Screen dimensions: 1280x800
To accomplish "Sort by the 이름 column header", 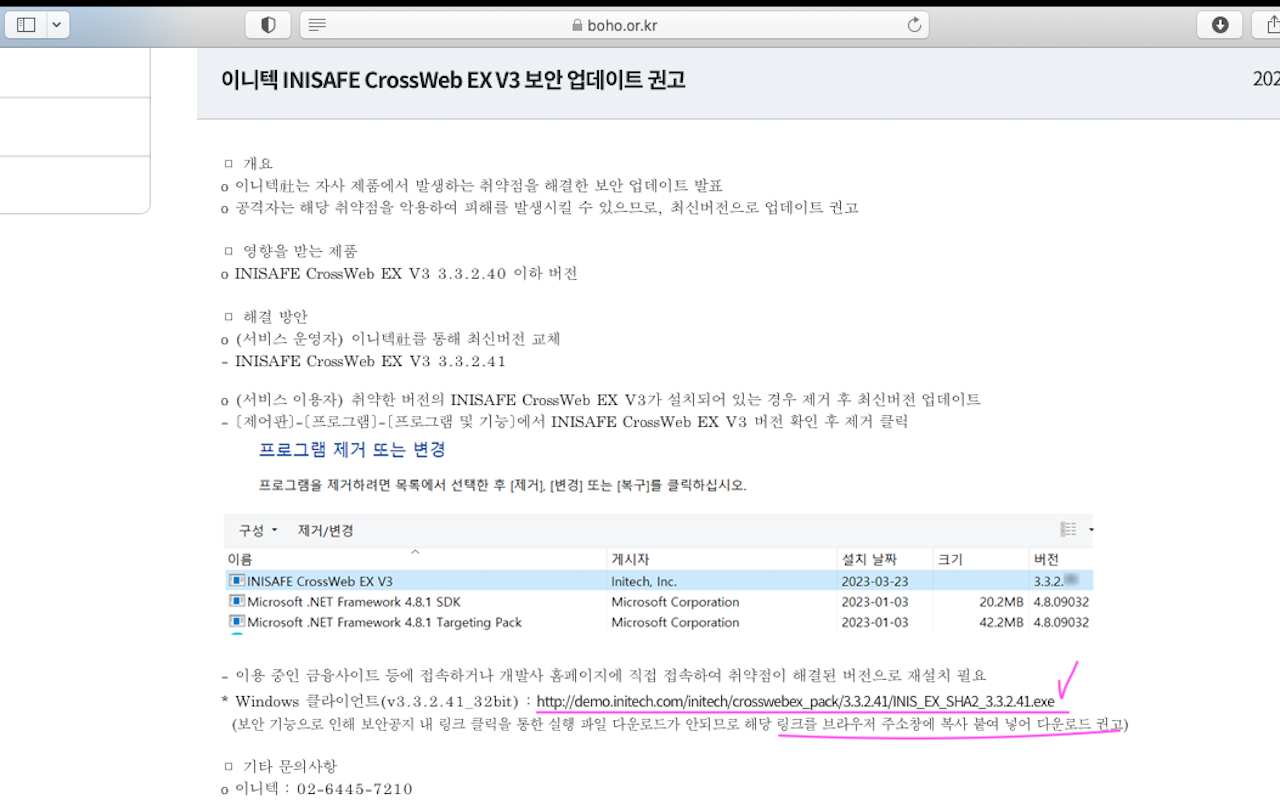I will coord(240,559).
